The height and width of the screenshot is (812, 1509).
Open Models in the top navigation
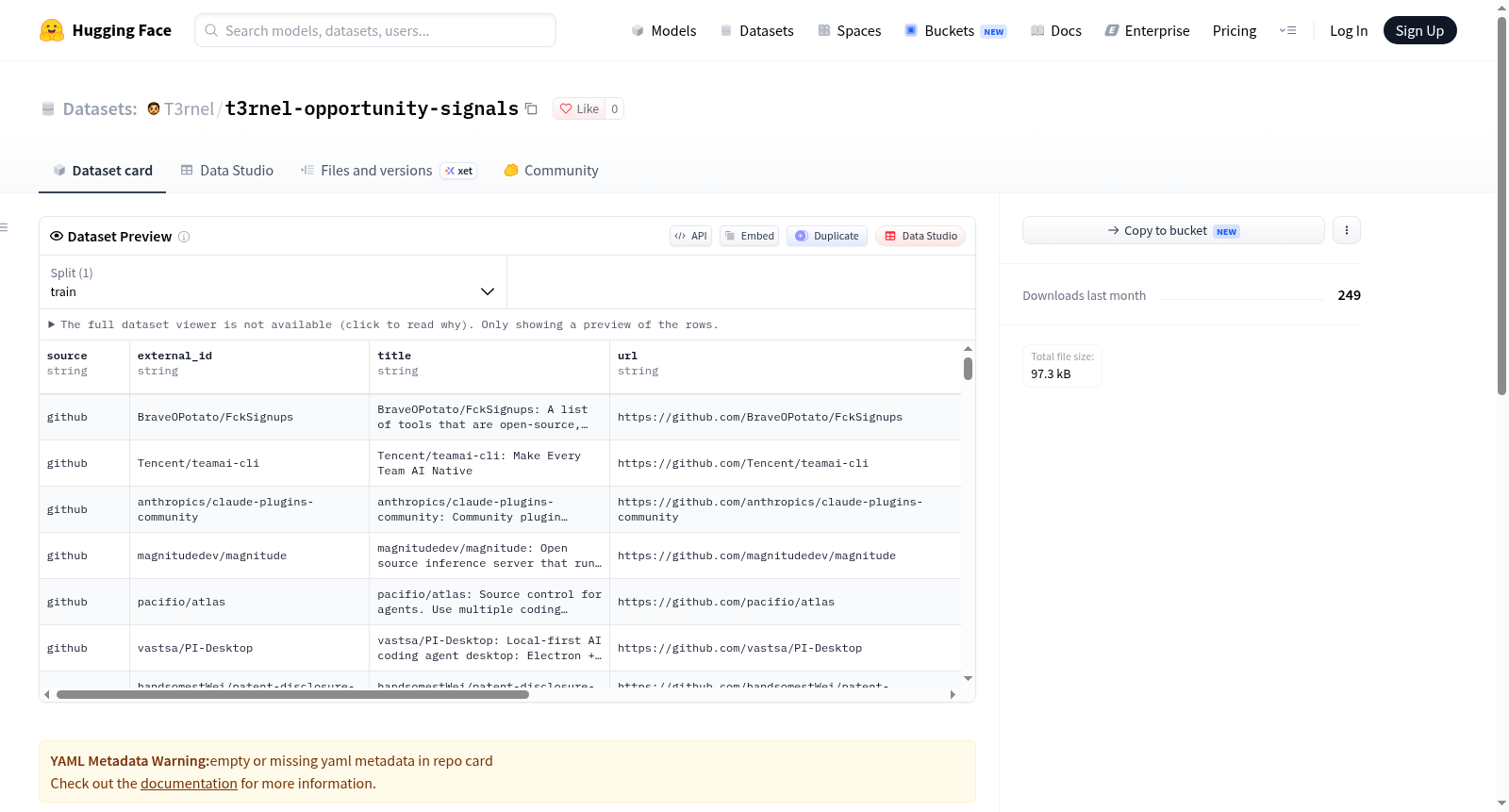click(x=664, y=30)
